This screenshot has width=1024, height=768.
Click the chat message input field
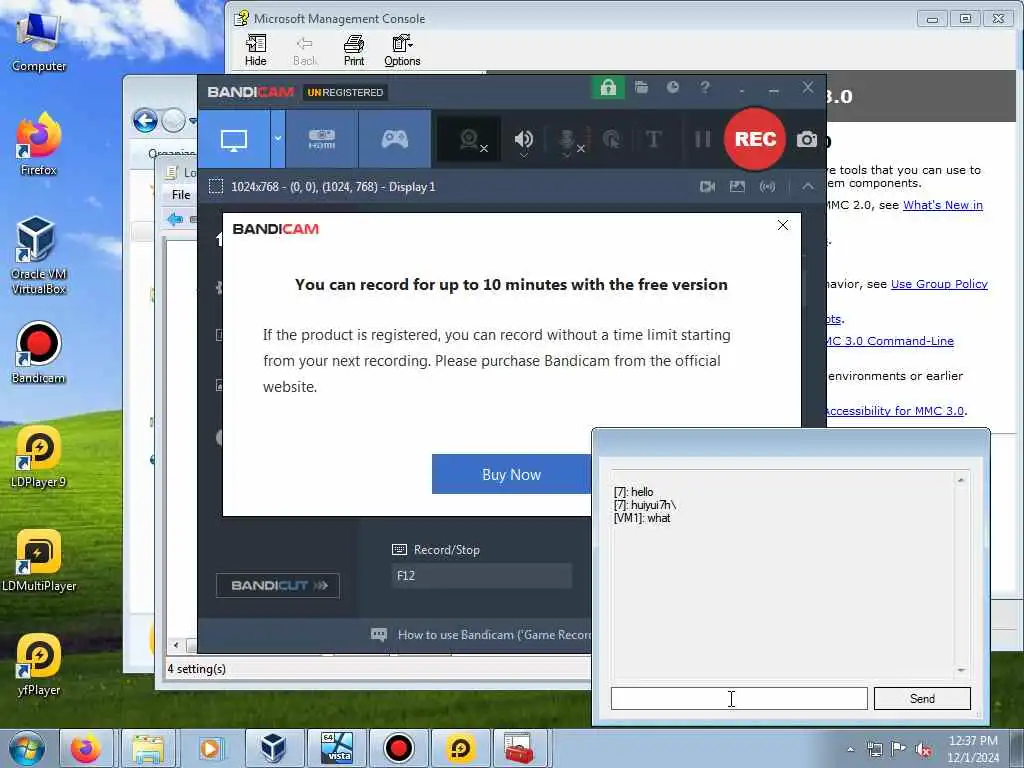[739, 699]
